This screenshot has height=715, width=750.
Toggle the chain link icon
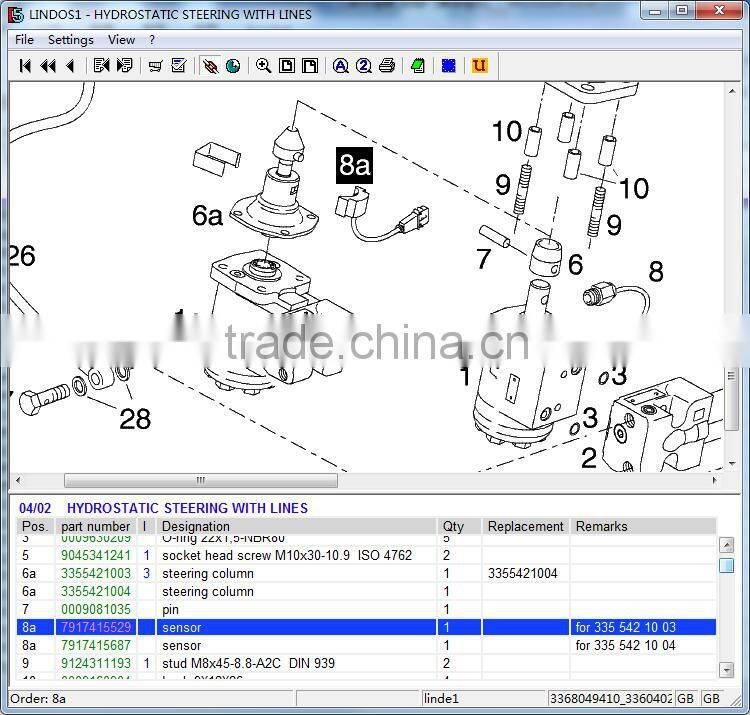(x=210, y=66)
